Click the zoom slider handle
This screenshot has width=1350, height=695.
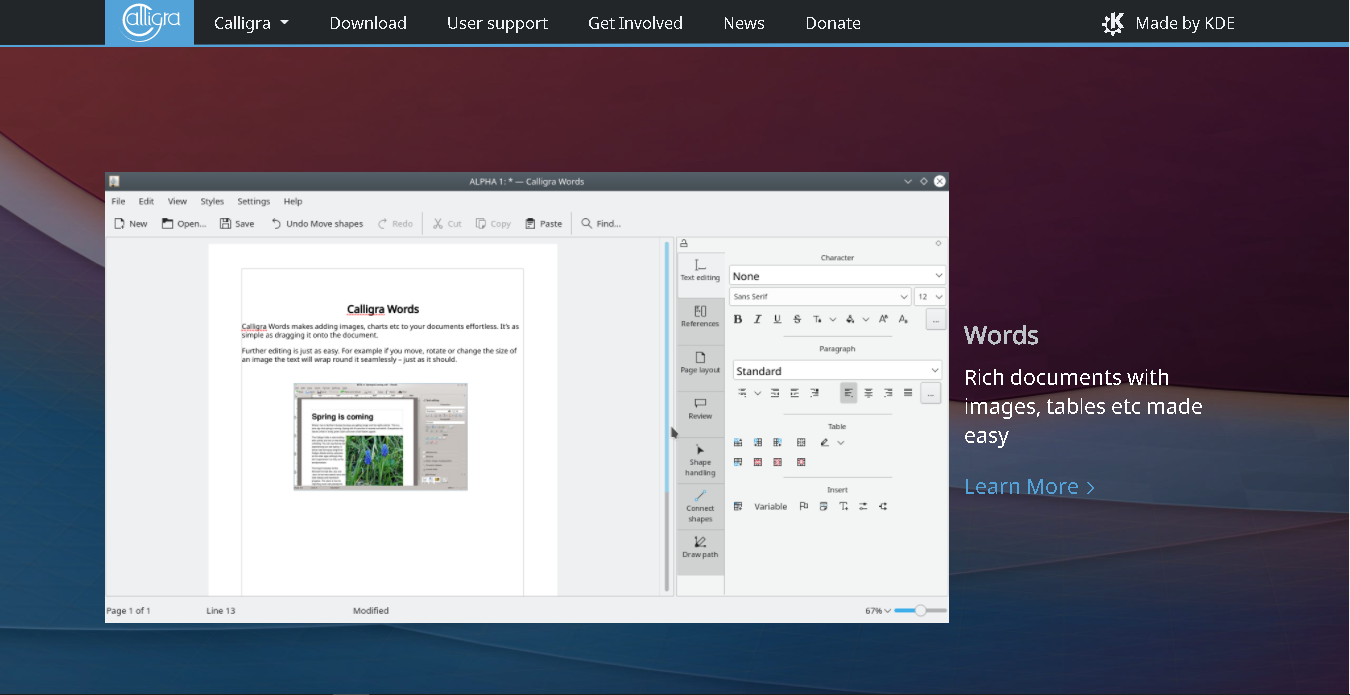coord(920,610)
